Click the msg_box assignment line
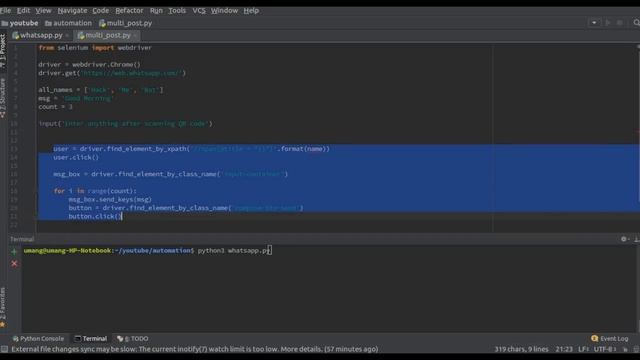 (x=171, y=174)
